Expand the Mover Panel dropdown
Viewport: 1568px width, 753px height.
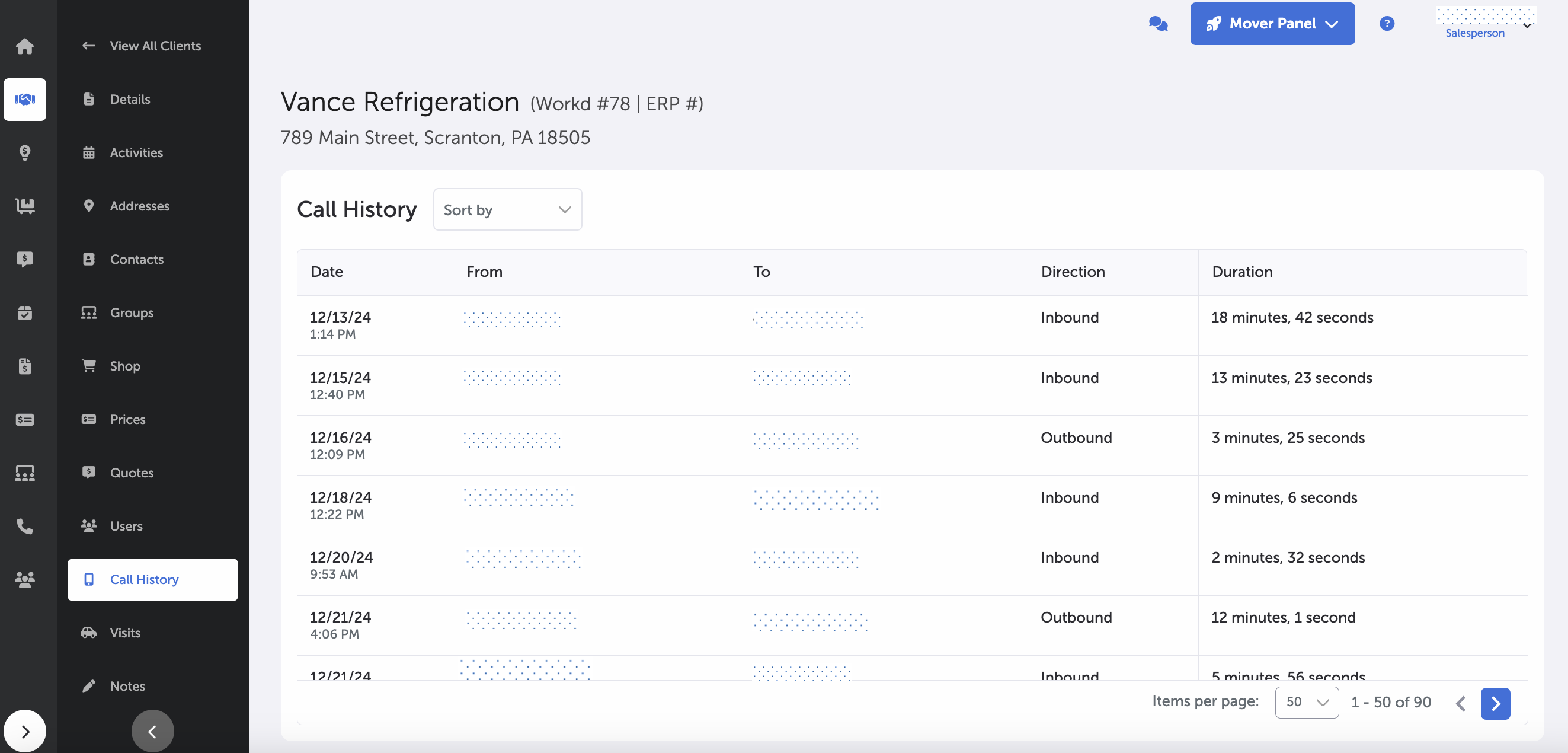[1272, 24]
